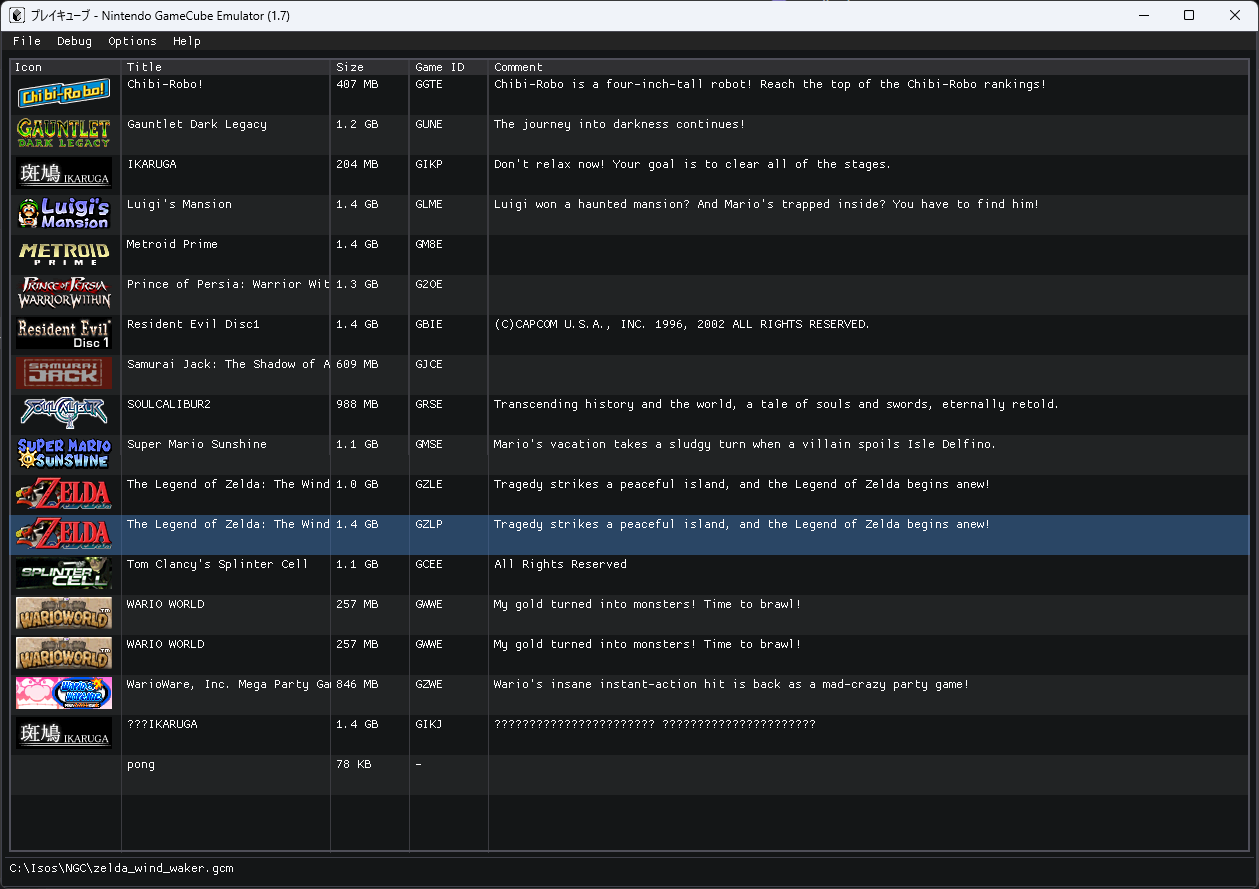Click the Resident Evil Disc 1 banner icon
Screen dimensions: 1259x889
[64, 334]
